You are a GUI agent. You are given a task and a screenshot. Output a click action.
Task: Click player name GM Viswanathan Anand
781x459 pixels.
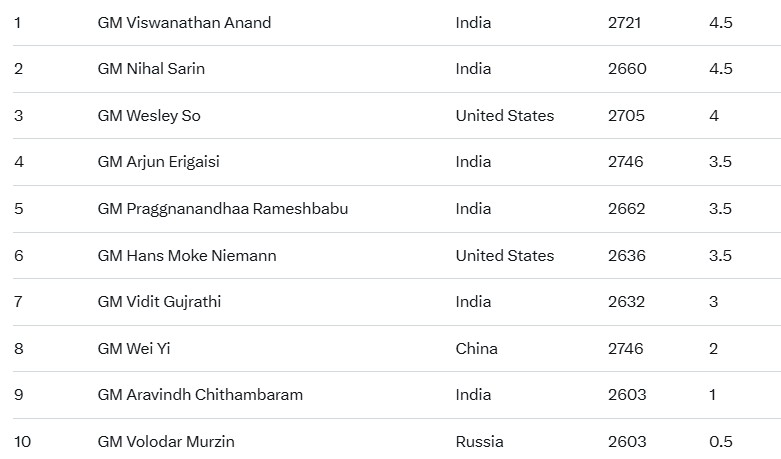click(x=184, y=22)
